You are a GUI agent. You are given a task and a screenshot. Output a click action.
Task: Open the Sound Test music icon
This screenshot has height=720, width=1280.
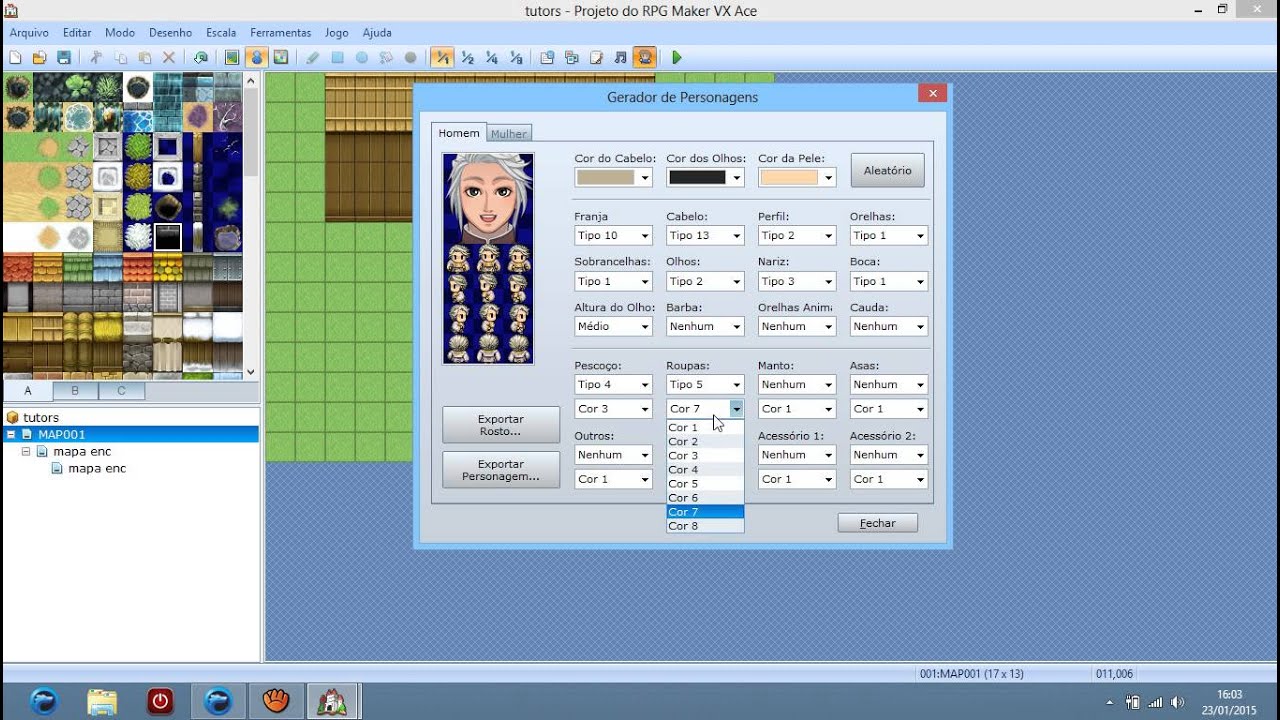pos(620,58)
